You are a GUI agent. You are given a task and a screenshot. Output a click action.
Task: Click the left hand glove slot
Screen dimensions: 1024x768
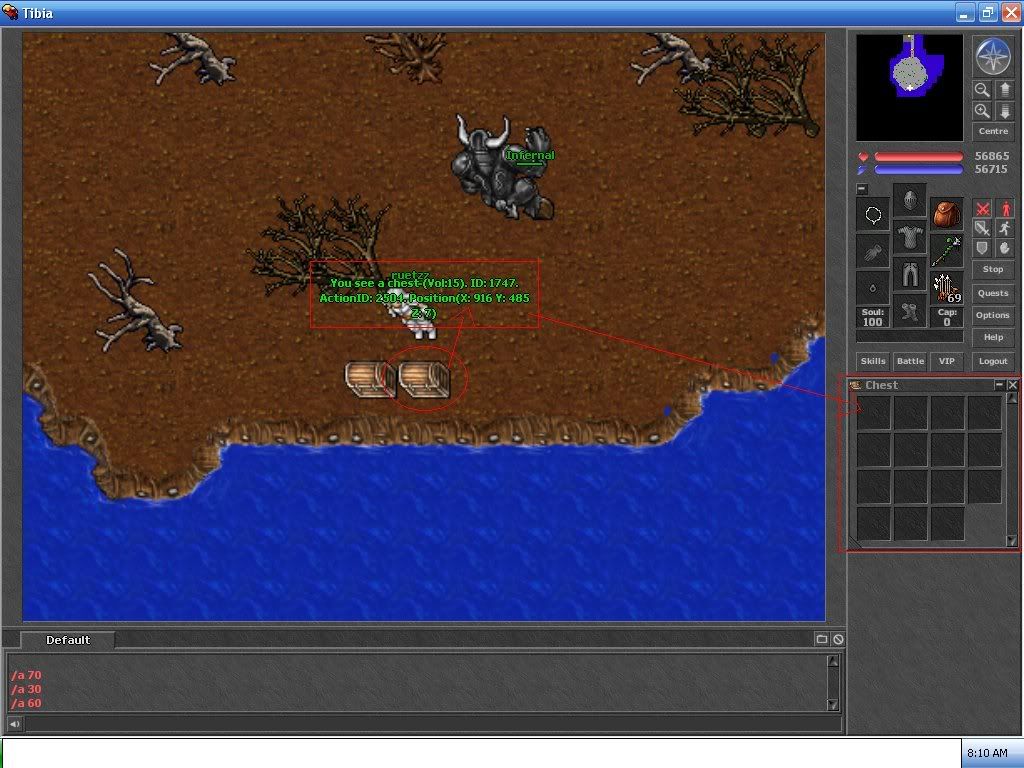pyautogui.click(x=873, y=251)
